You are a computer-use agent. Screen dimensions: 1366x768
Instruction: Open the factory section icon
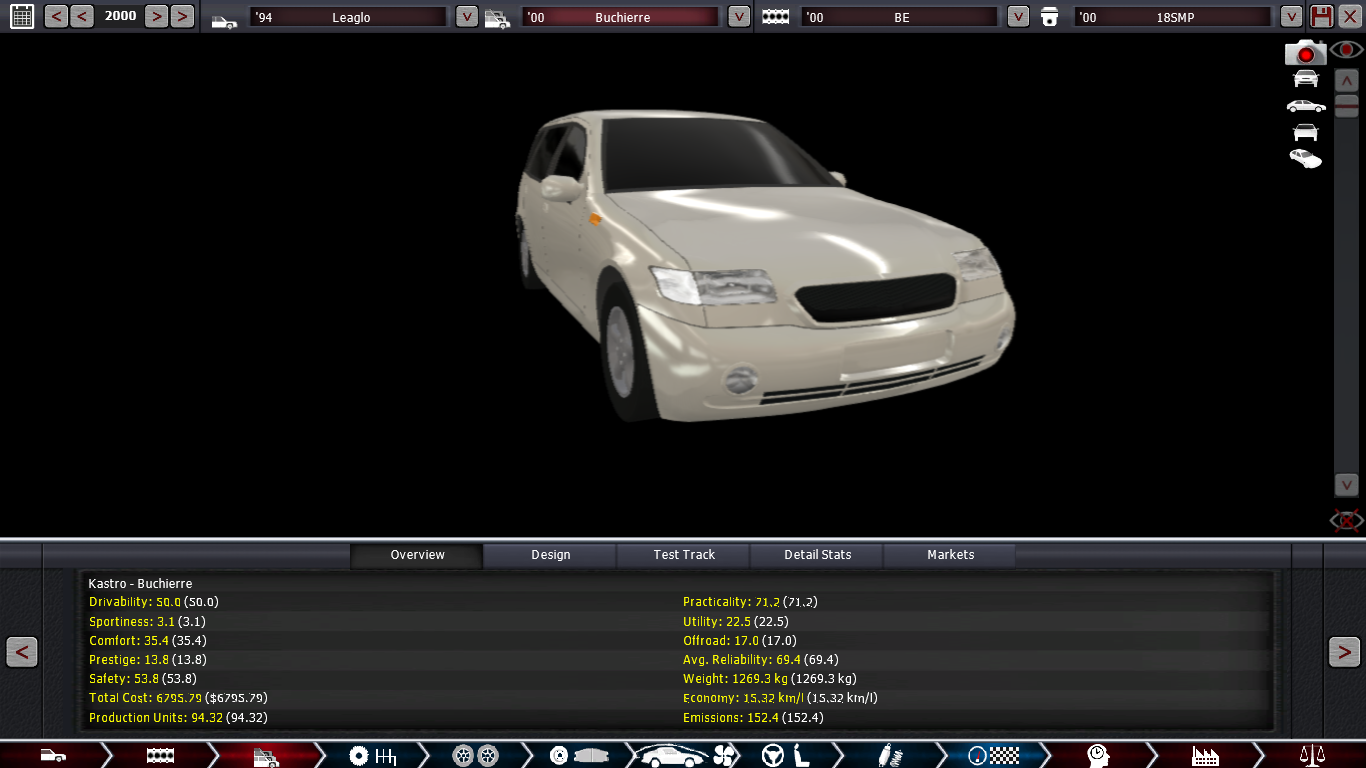1205,756
